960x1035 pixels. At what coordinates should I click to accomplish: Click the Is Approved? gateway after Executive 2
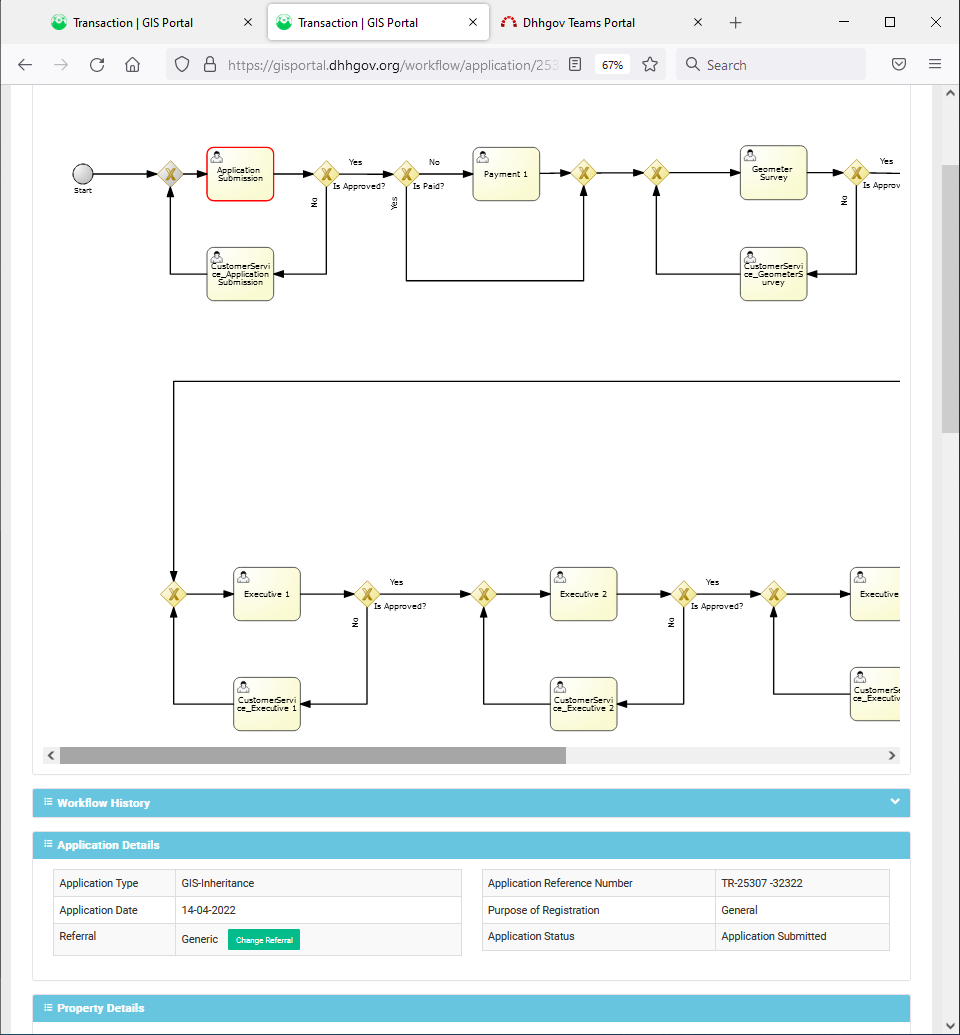tap(684, 594)
